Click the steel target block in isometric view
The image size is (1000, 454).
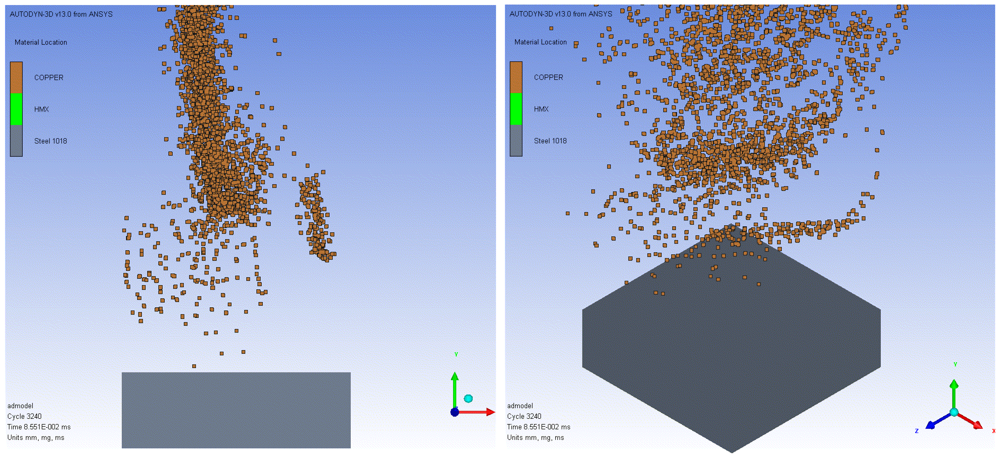pyautogui.click(x=732, y=338)
